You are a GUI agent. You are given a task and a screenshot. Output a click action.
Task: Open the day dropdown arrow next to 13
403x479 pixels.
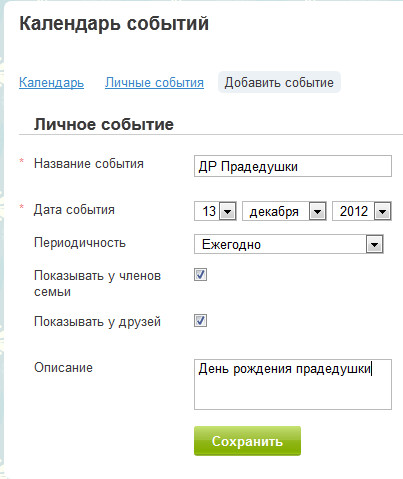click(228, 211)
